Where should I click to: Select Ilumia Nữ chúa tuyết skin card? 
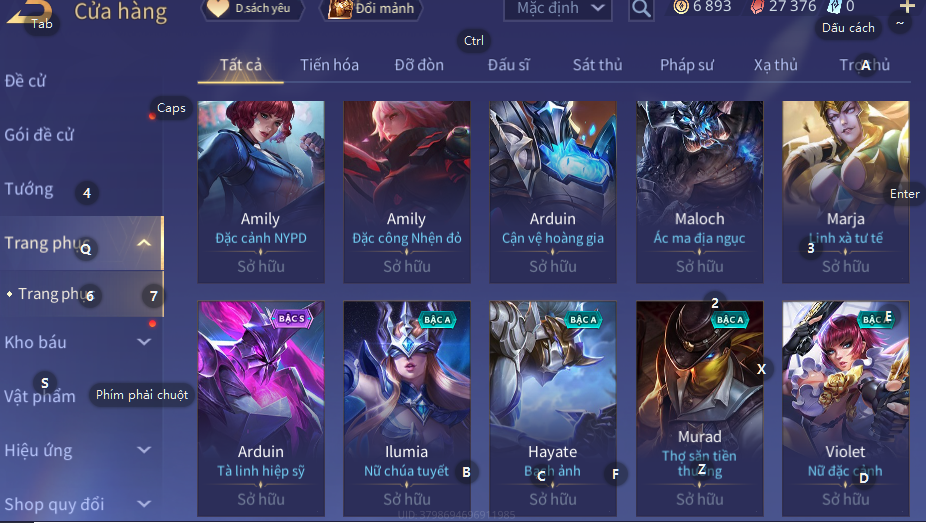point(407,408)
